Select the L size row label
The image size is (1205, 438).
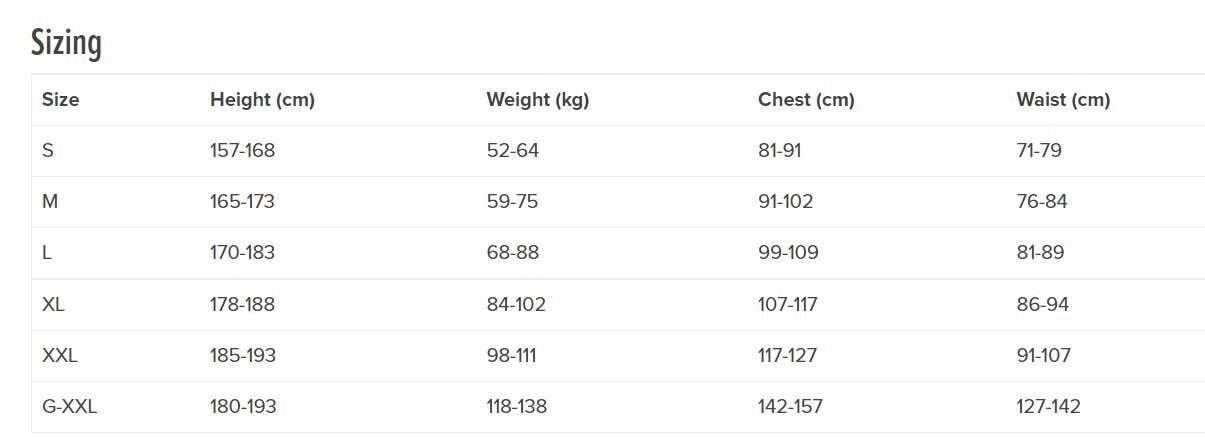pos(47,253)
